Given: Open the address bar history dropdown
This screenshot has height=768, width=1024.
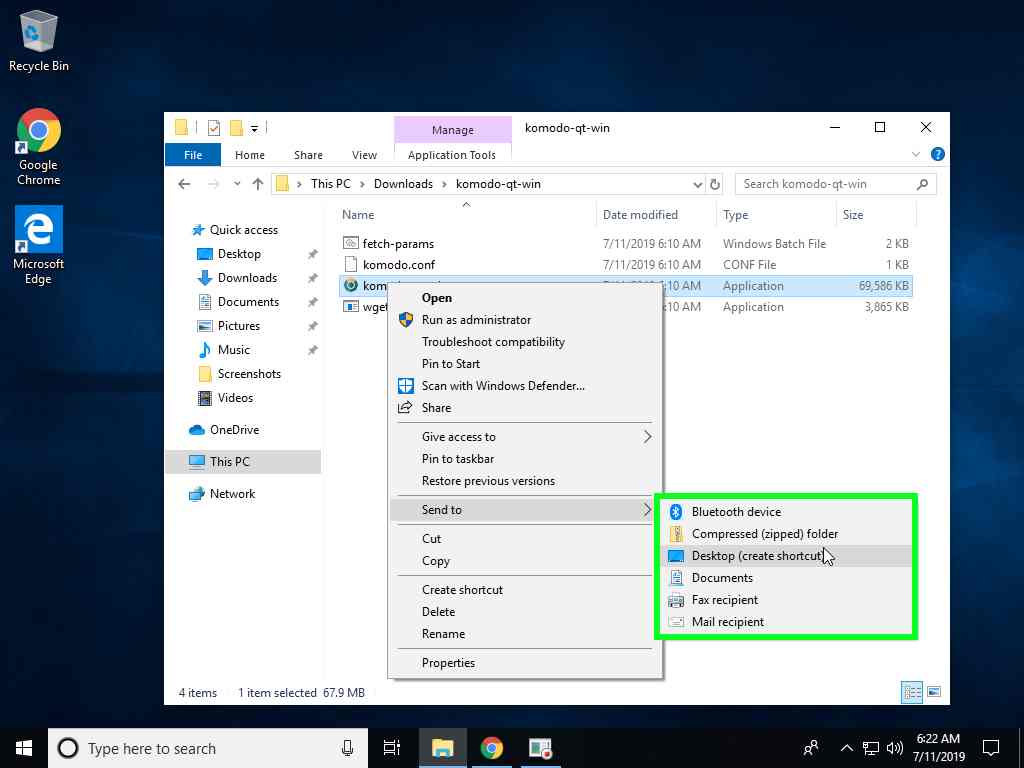Looking at the screenshot, I should click(x=697, y=185).
